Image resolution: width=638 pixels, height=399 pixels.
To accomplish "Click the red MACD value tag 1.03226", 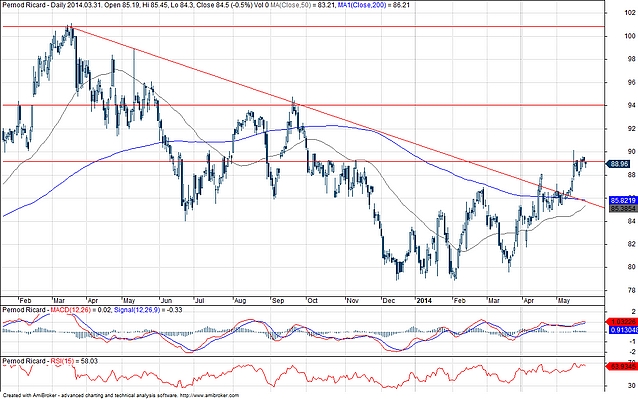I will click(x=621, y=322).
